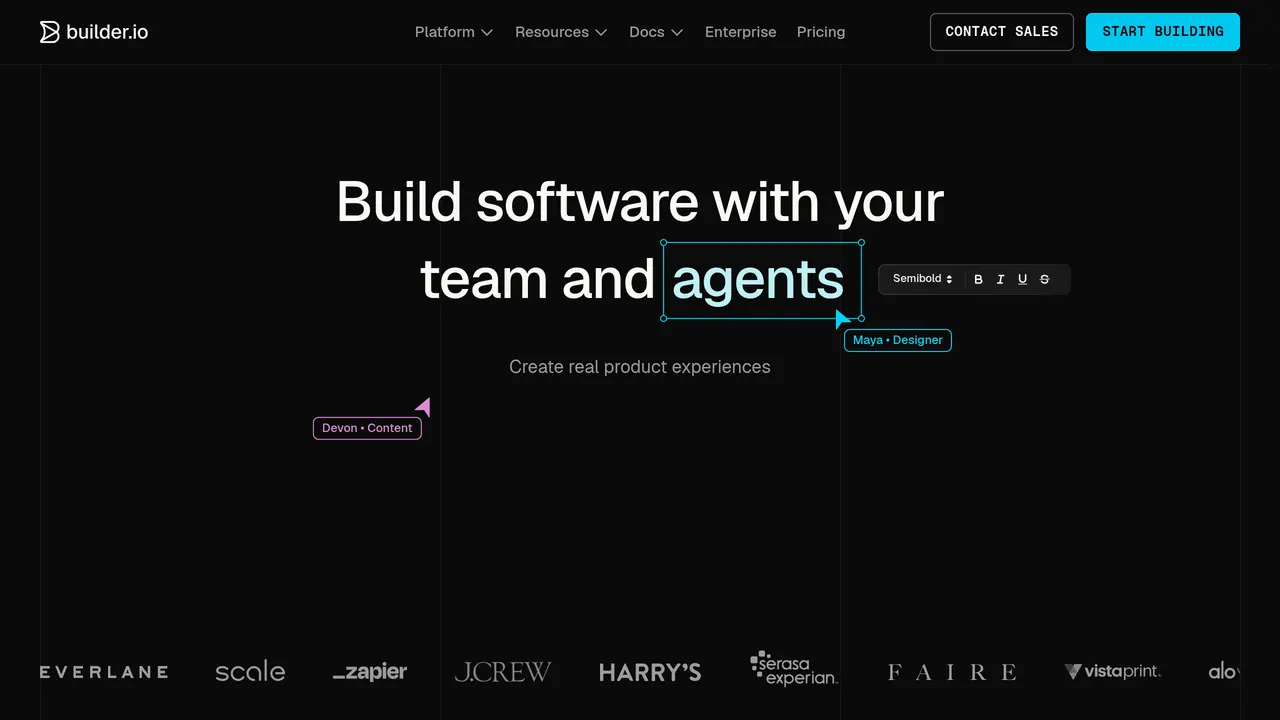Click the J.Crew logo
Image resolution: width=1280 pixels, height=720 pixels.
click(x=503, y=672)
